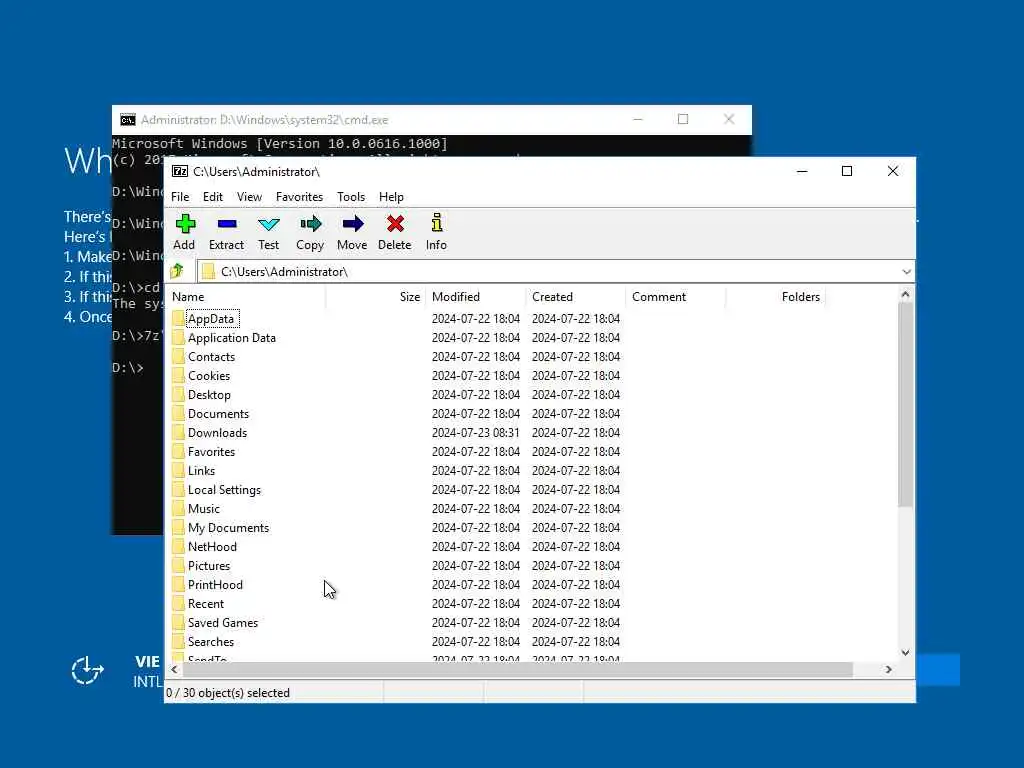
Task: Click the Test toolbar icon
Action: pyautogui.click(x=268, y=224)
